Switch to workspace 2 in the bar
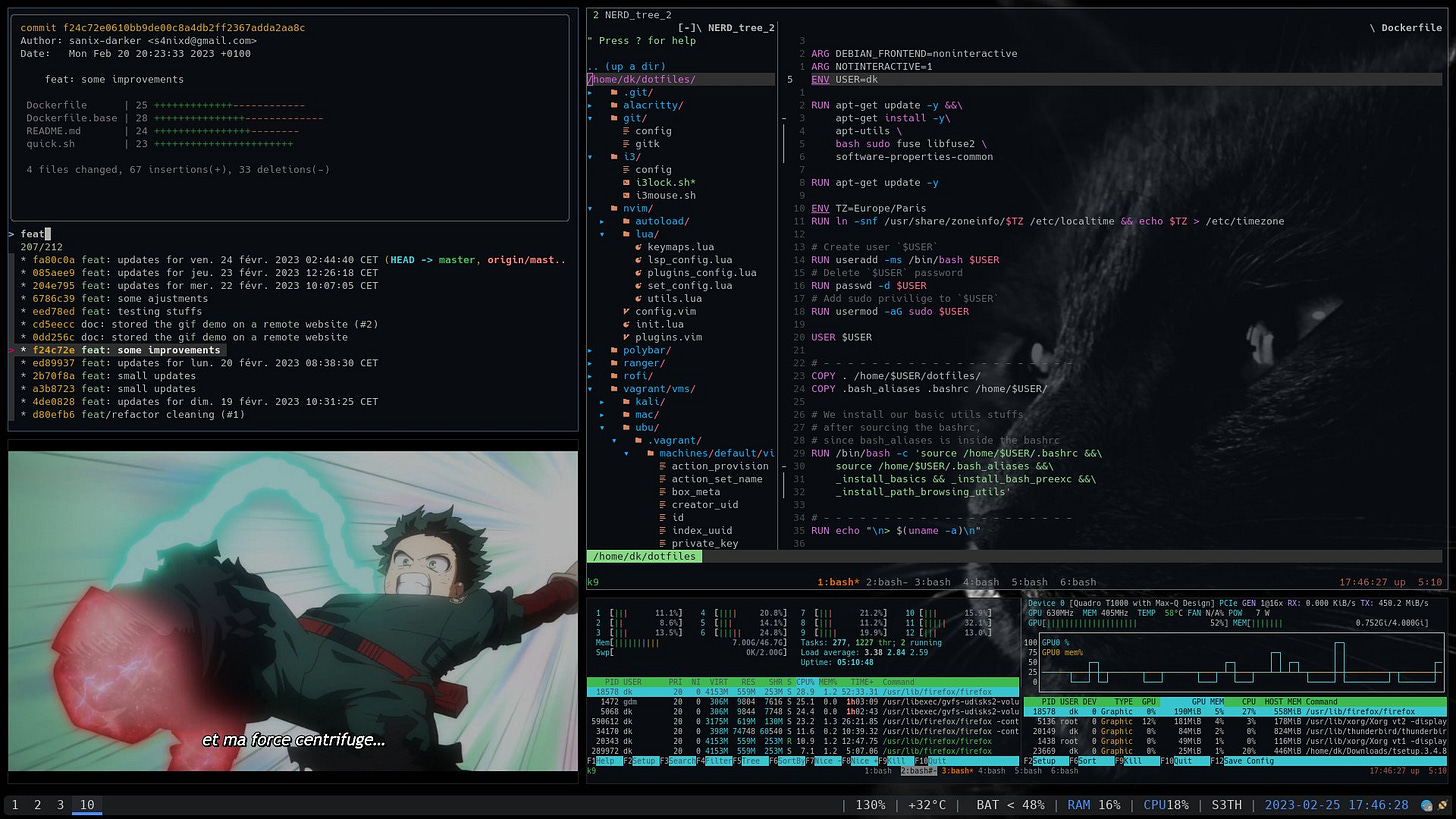This screenshot has width=1456, height=819. pyautogui.click(x=37, y=805)
